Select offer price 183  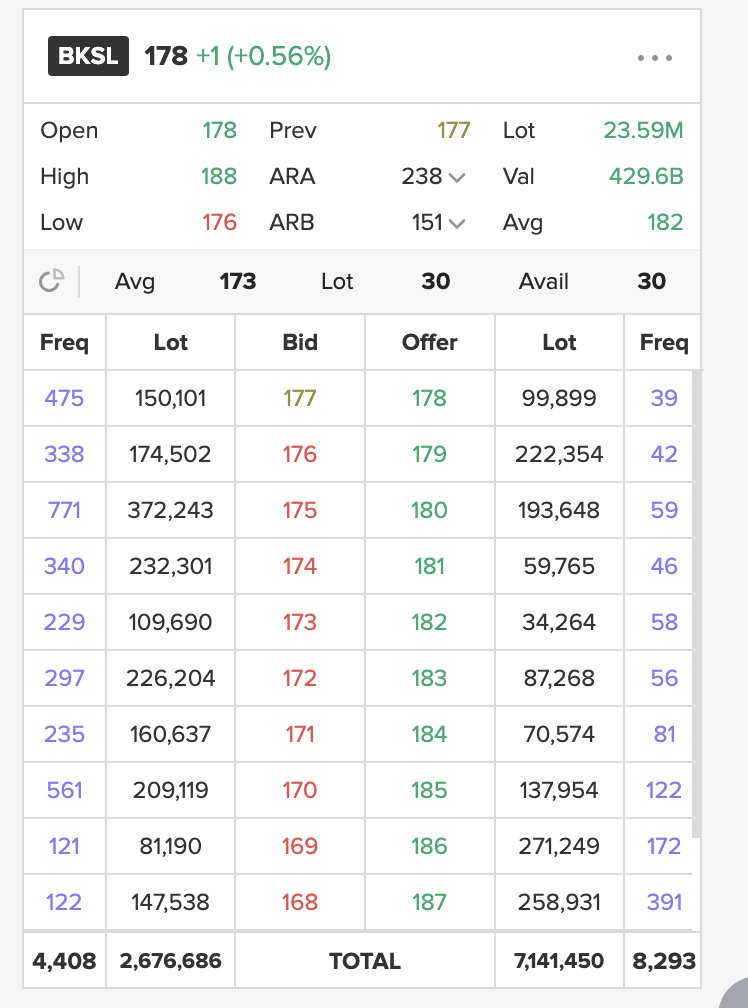coord(429,678)
